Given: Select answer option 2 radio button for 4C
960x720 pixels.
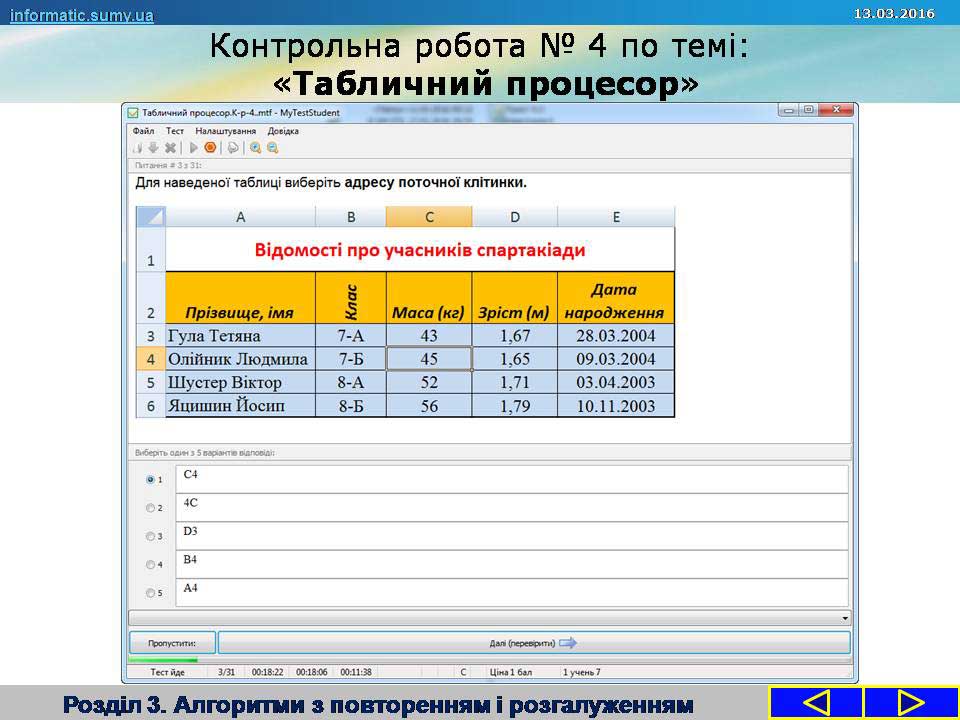Looking at the screenshot, I should [151, 508].
